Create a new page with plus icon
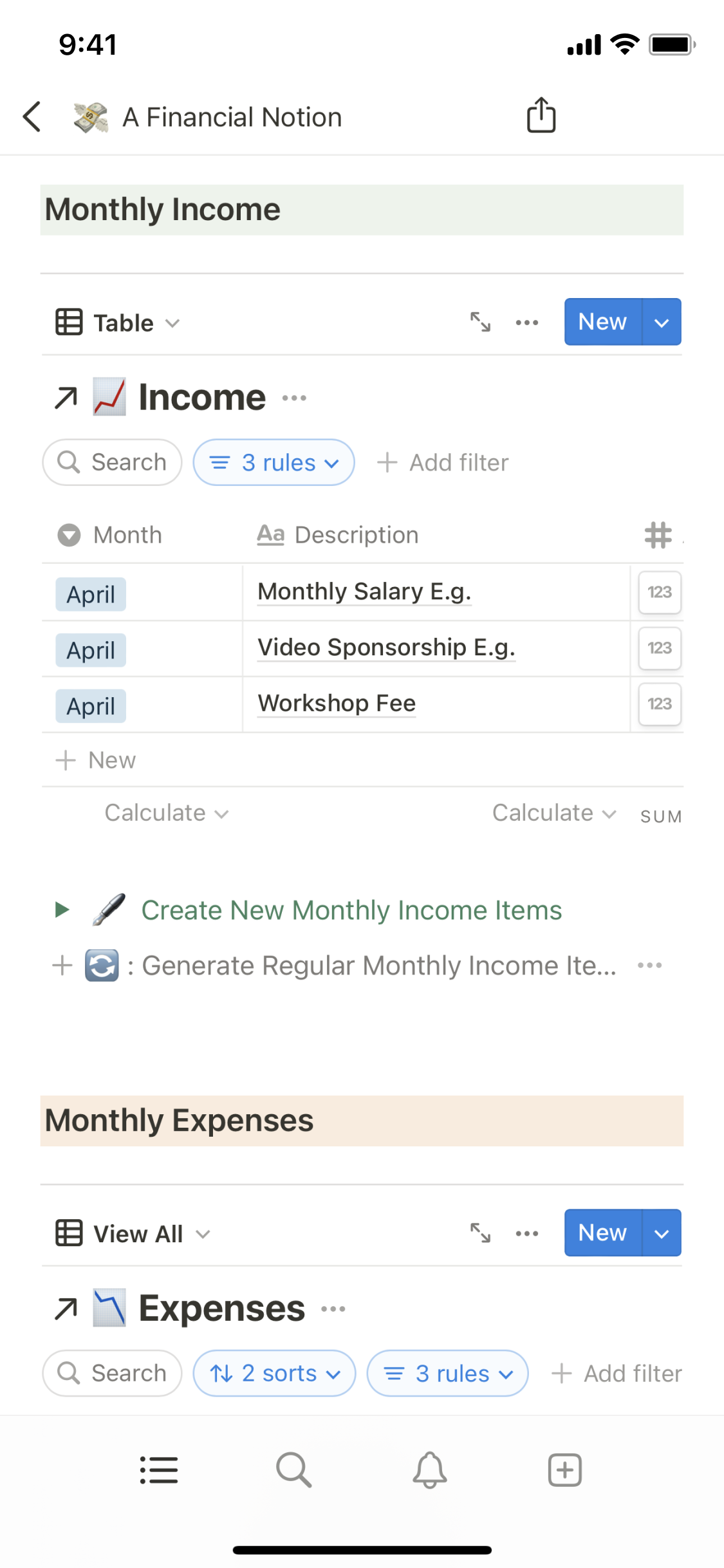 [x=564, y=1470]
